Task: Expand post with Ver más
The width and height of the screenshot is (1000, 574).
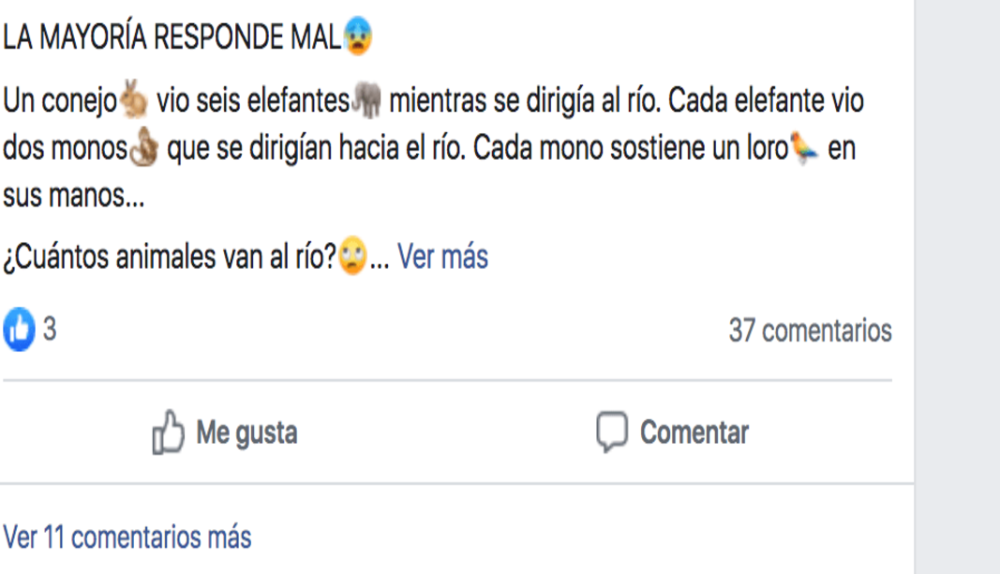Action: 443,258
